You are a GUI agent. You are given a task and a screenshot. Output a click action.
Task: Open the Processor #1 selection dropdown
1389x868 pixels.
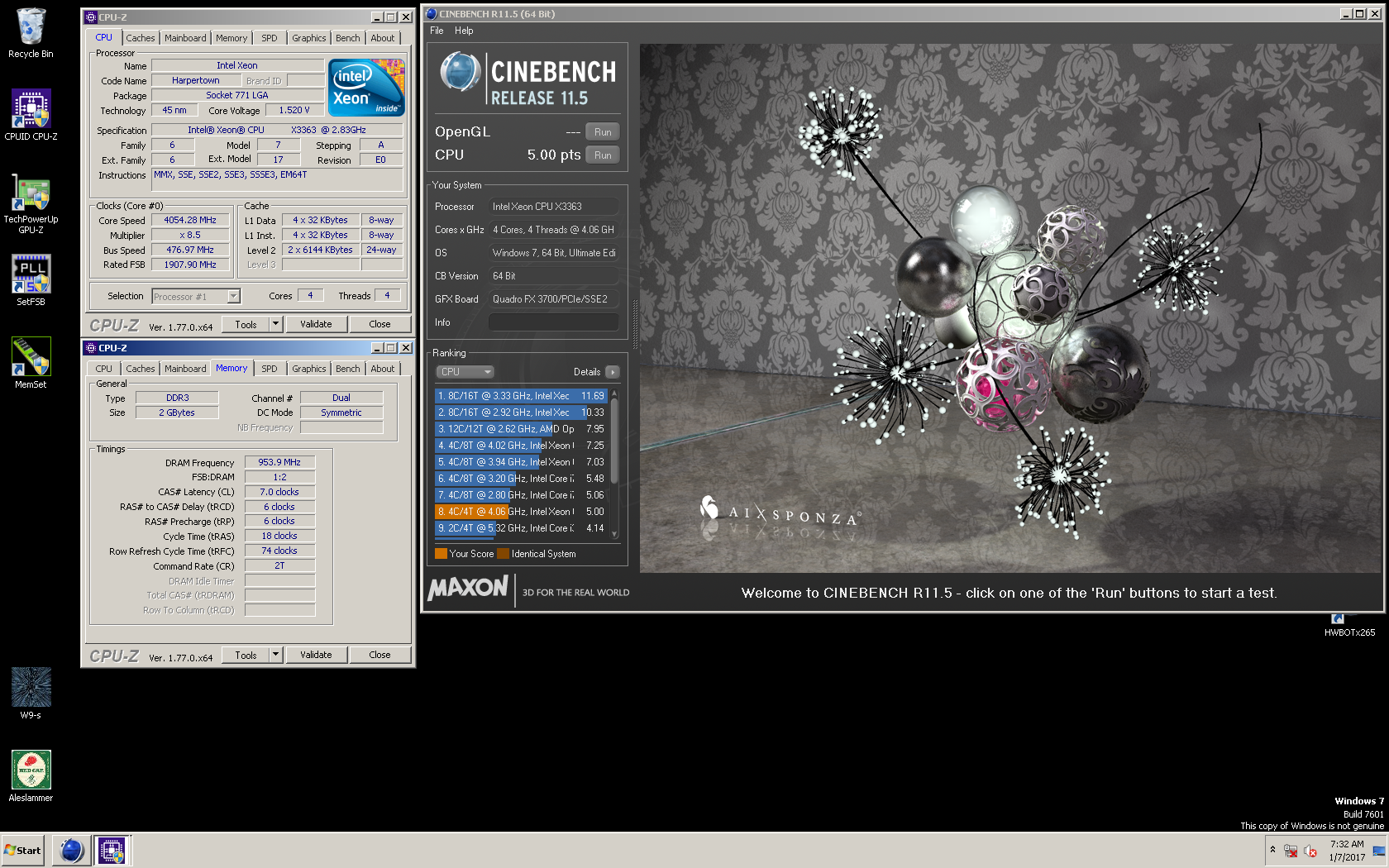196,296
